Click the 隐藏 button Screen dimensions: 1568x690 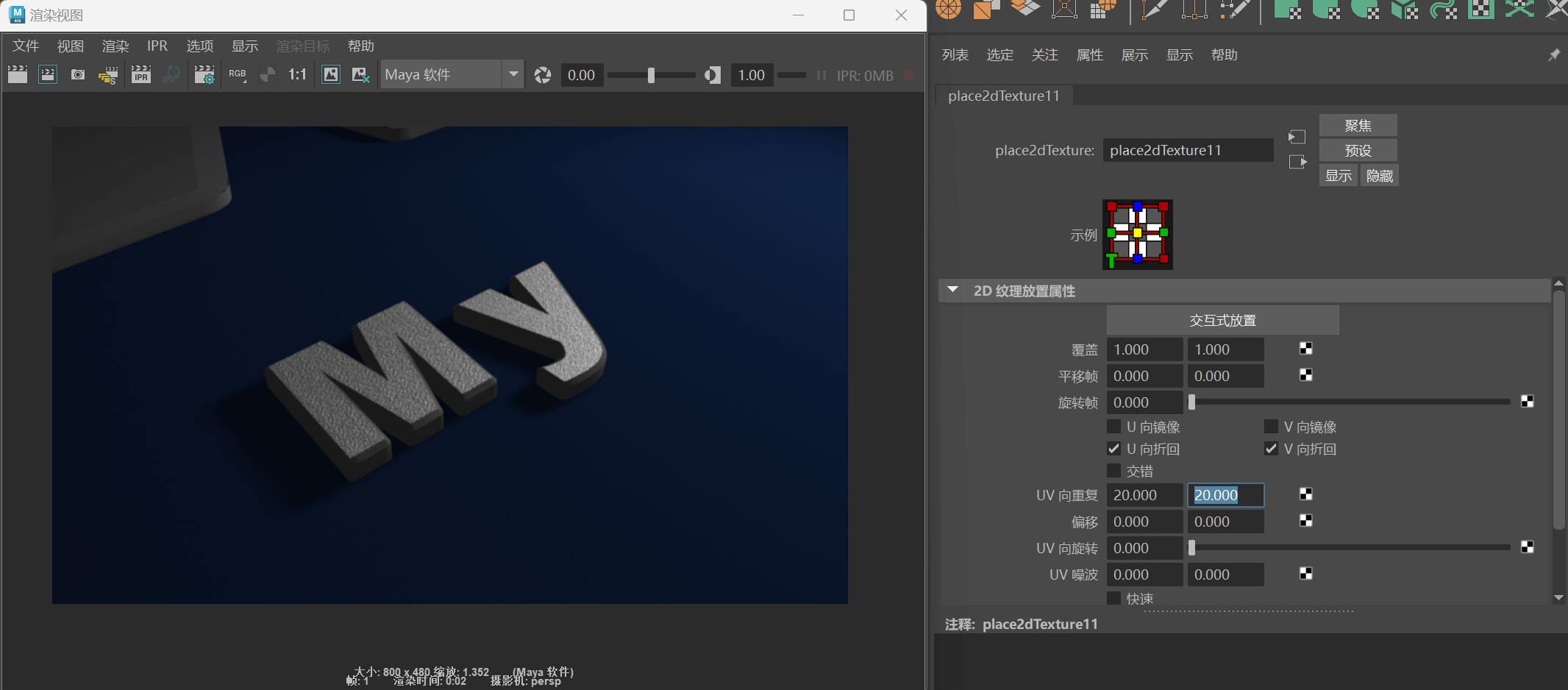[1380, 176]
